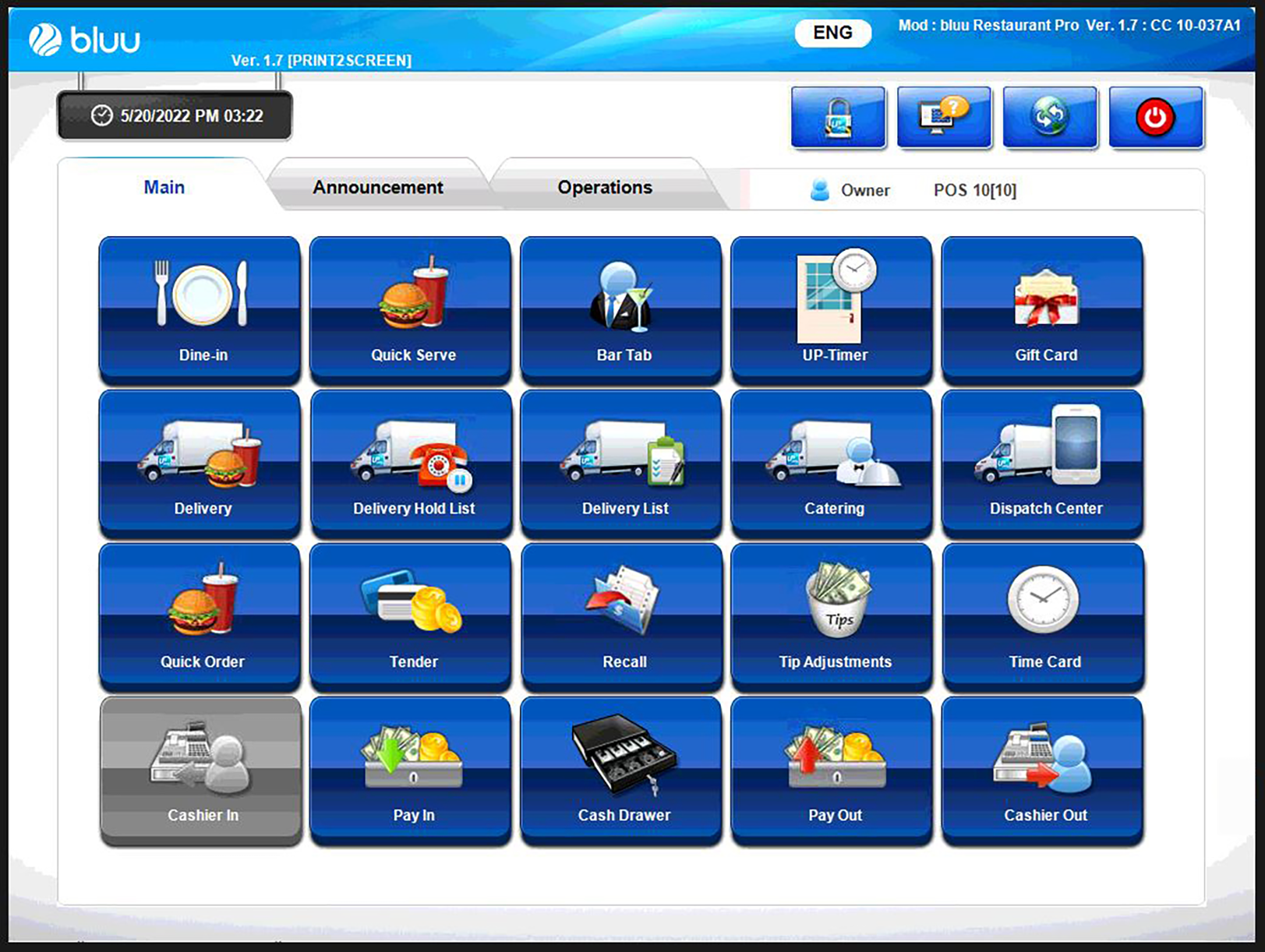
Task: Open Tip Adjustments
Action: tap(832, 616)
